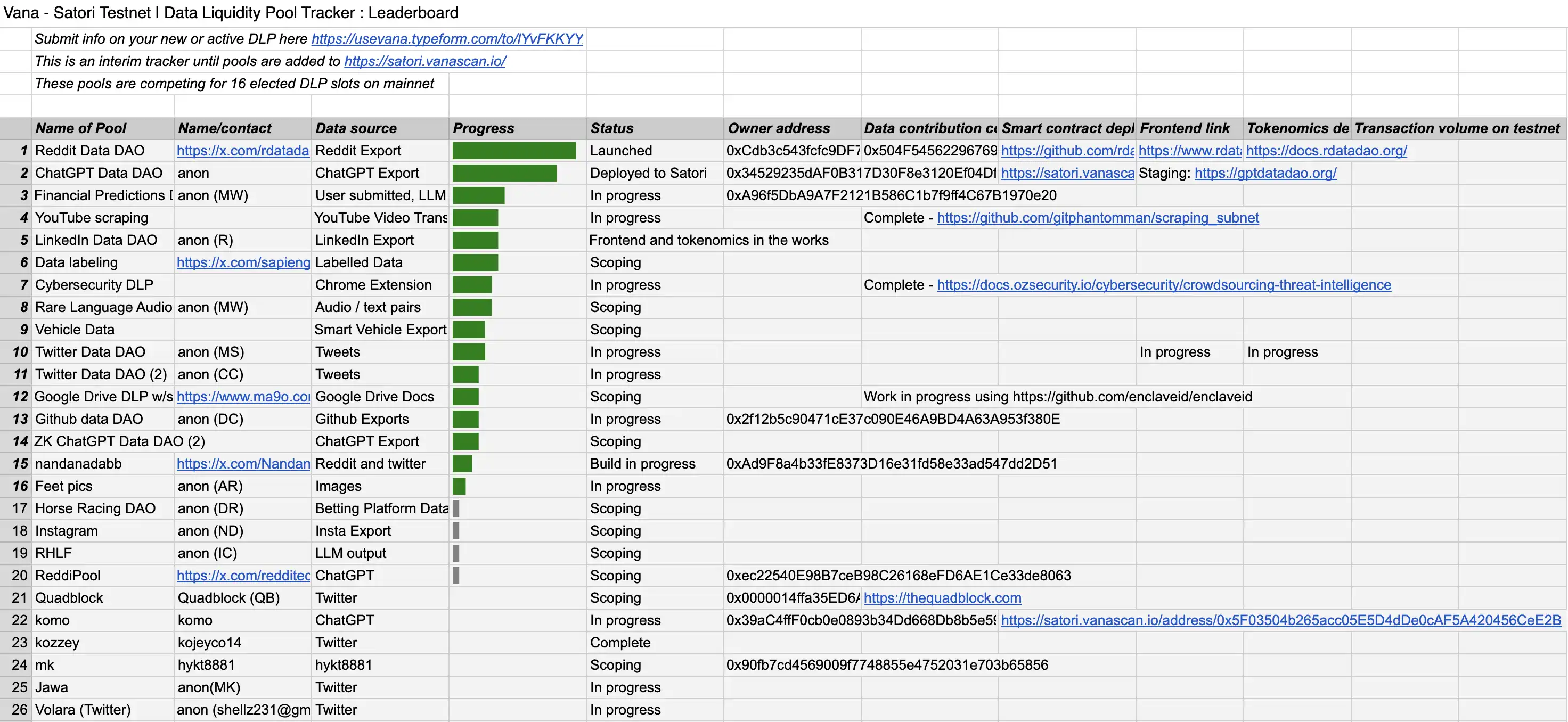The image size is (1568, 722).
Task: Open the ozsecurity cybersecurity docs link
Action: coord(1163,285)
